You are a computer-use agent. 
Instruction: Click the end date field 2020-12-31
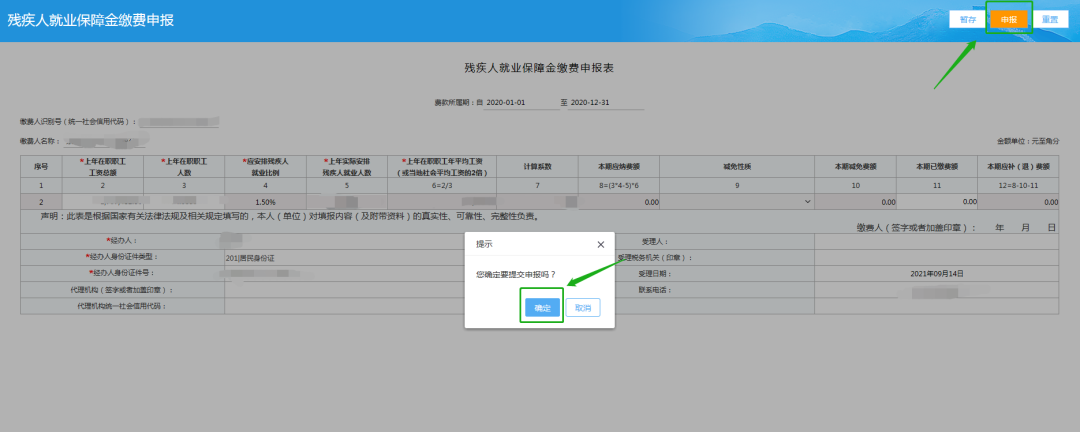click(x=605, y=103)
